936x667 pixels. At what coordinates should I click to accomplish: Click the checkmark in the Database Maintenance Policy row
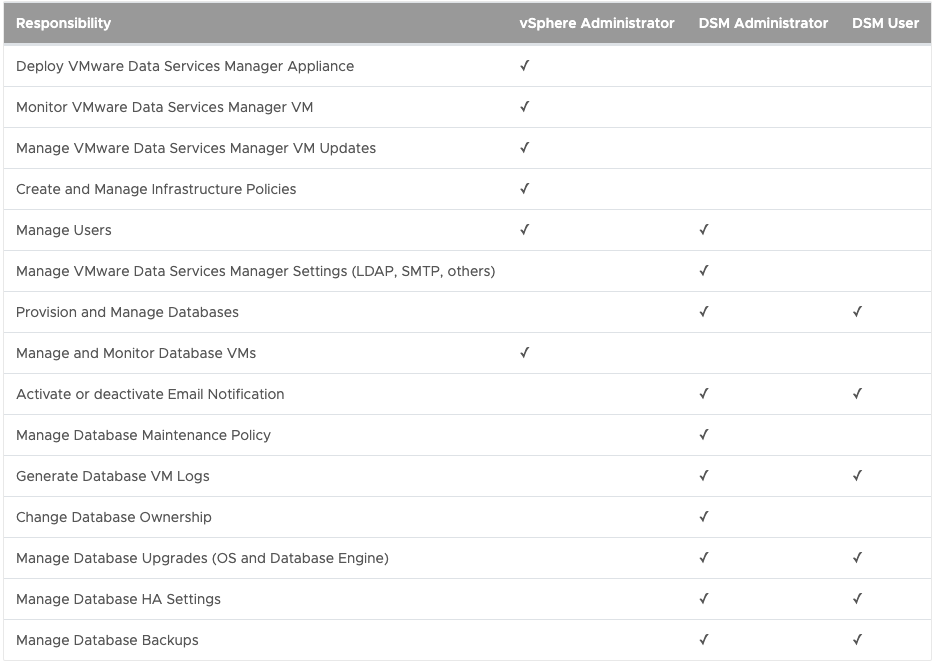pos(704,435)
